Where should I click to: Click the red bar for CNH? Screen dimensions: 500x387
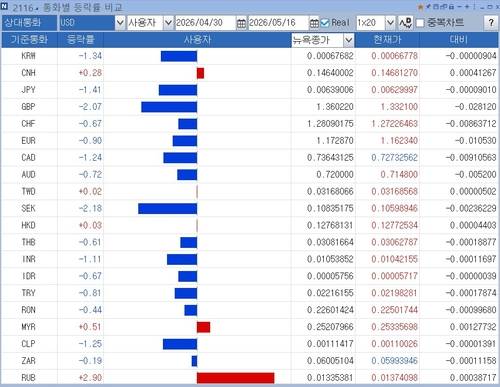tap(200, 73)
